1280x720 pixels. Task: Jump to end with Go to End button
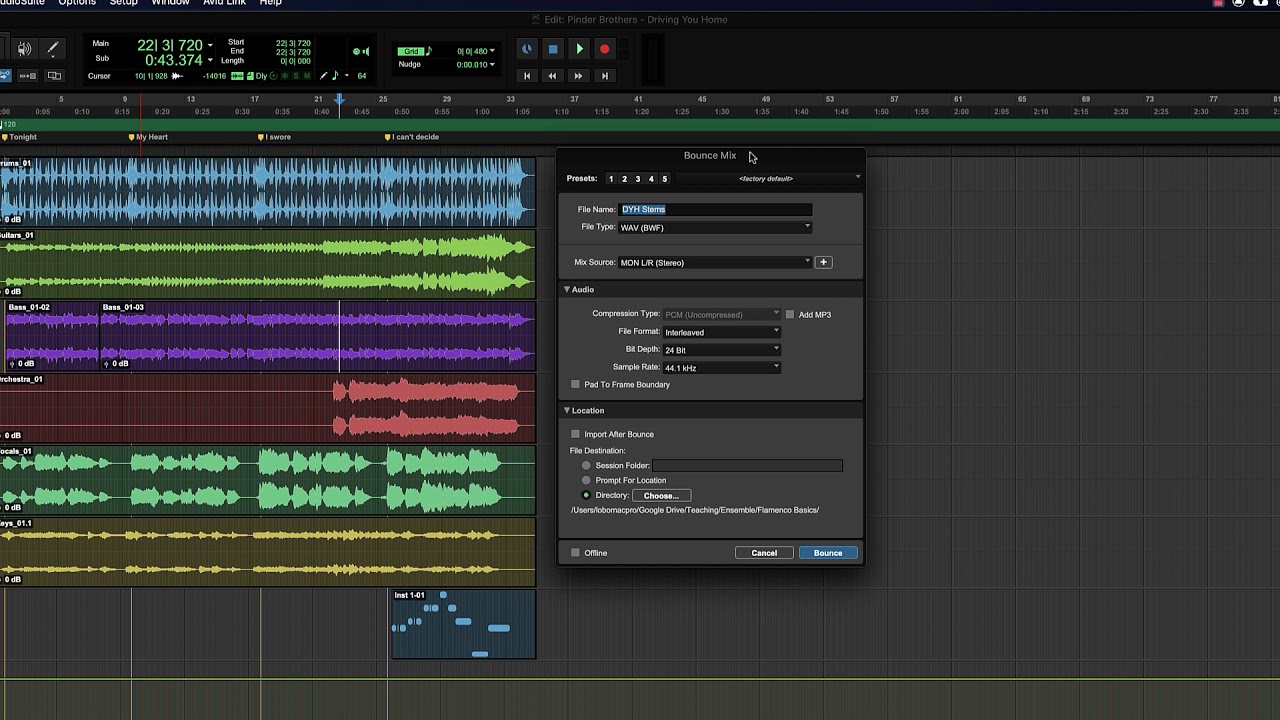[604, 76]
